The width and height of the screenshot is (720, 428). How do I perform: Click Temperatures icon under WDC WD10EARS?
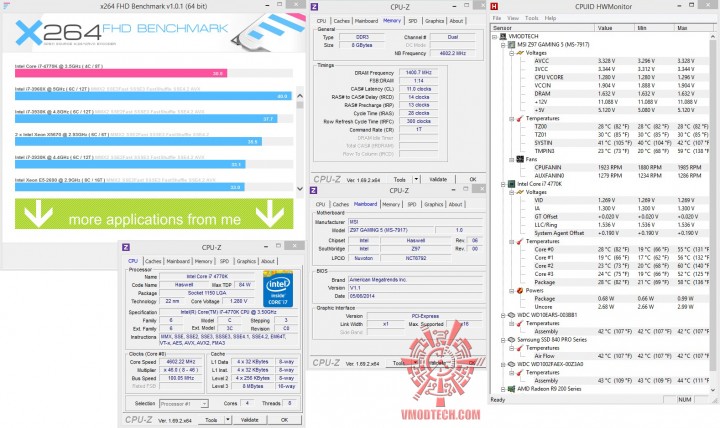(x=520, y=323)
